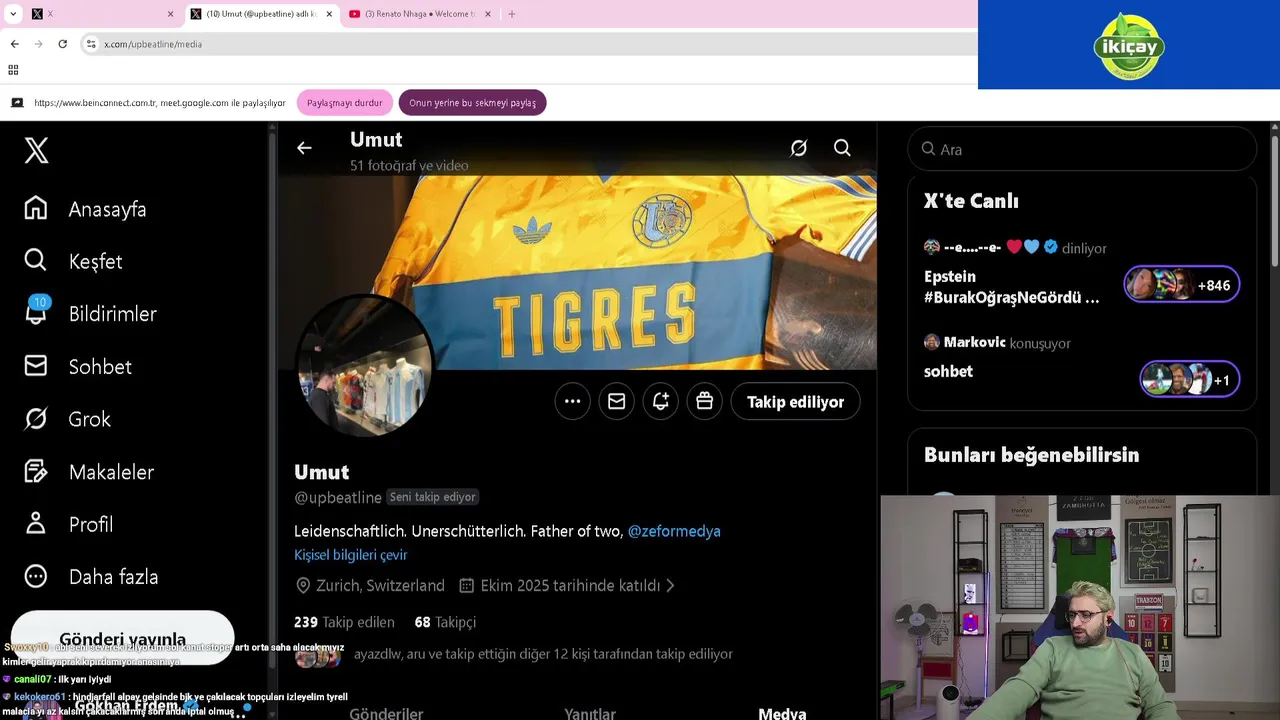
Task: Open Sohbet envelope icon
Action: (x=36, y=366)
